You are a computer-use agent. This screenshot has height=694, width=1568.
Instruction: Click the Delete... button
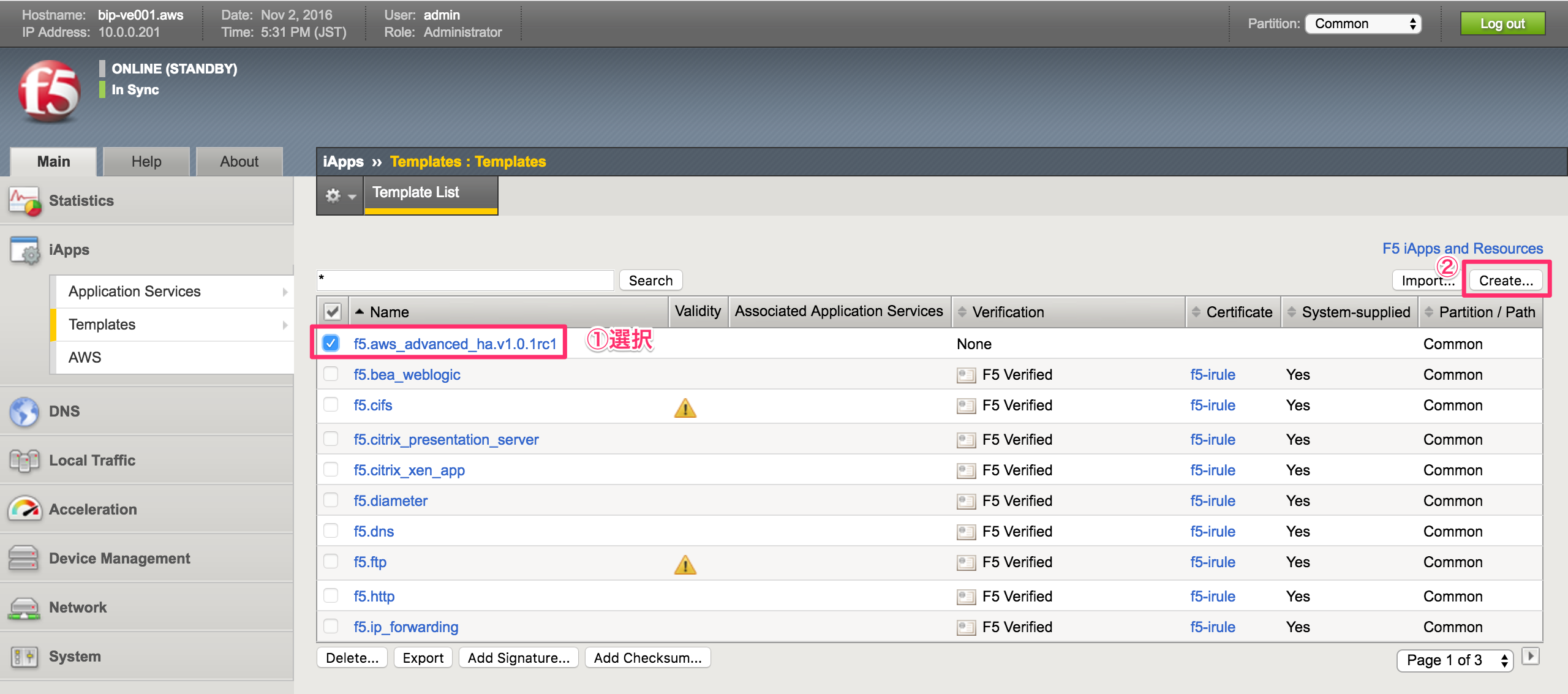pos(352,658)
